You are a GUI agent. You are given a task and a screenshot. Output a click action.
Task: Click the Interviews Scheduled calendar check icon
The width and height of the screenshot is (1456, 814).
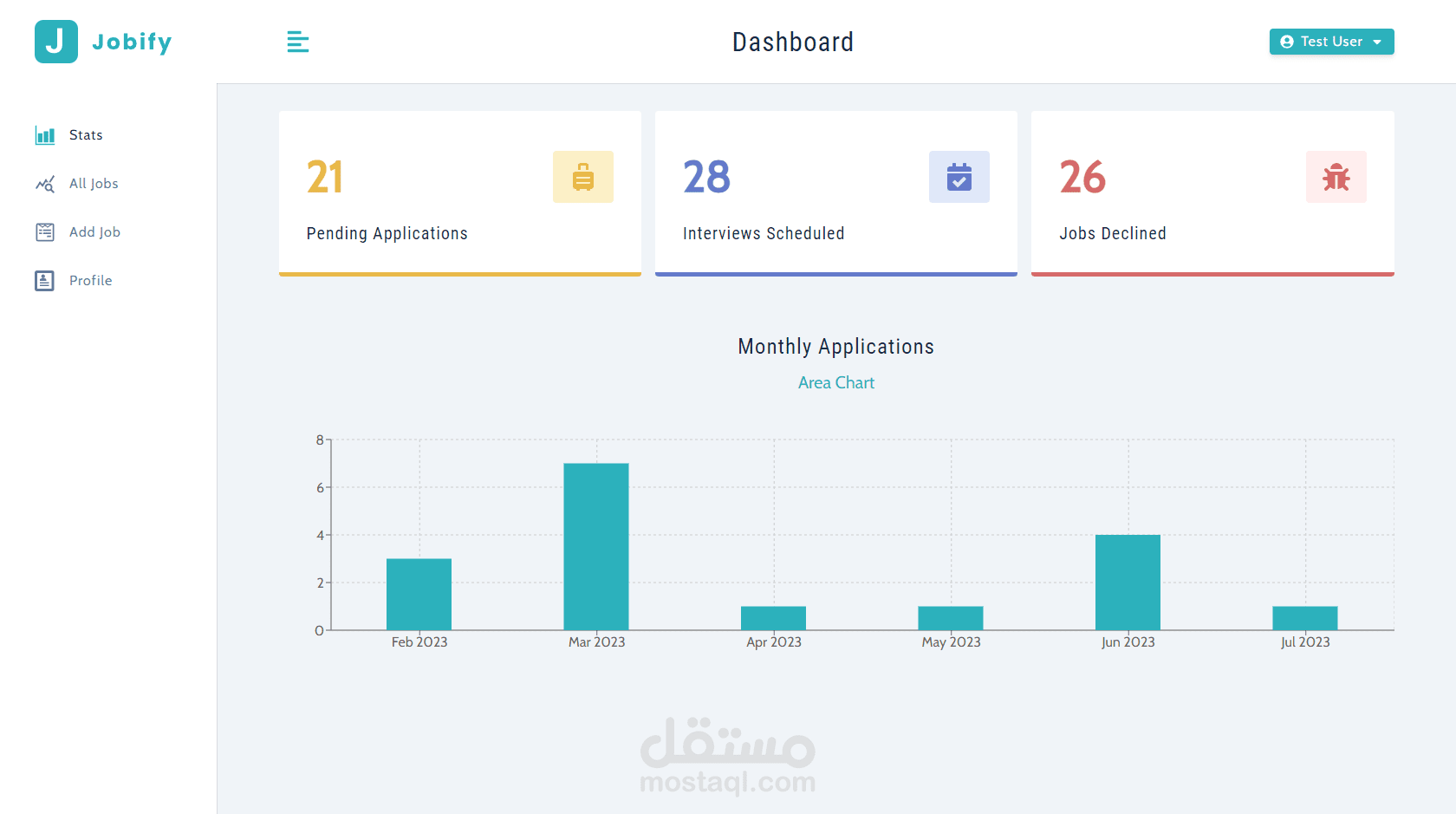pyautogui.click(x=959, y=177)
